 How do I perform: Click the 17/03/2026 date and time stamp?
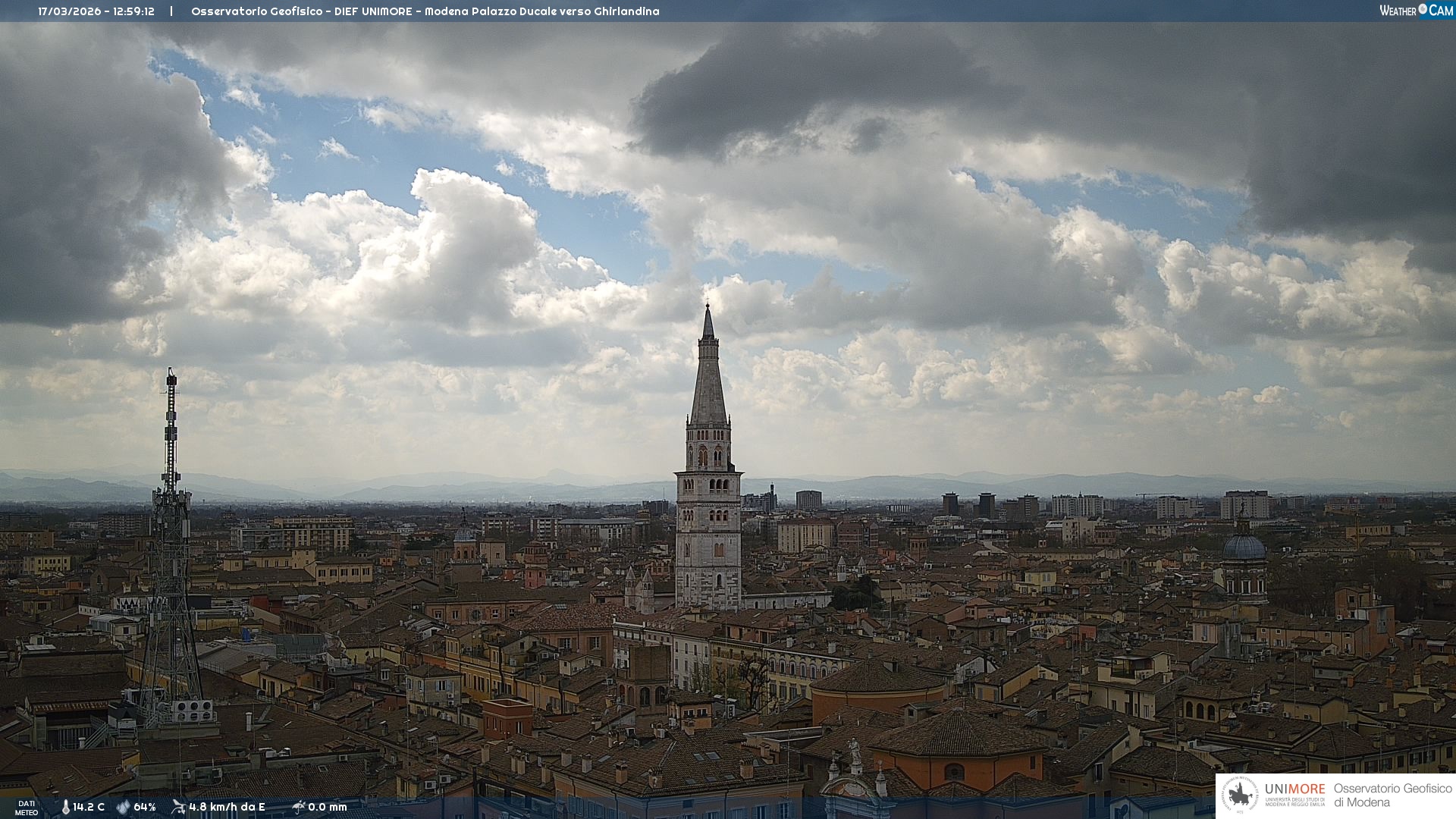click(x=96, y=11)
